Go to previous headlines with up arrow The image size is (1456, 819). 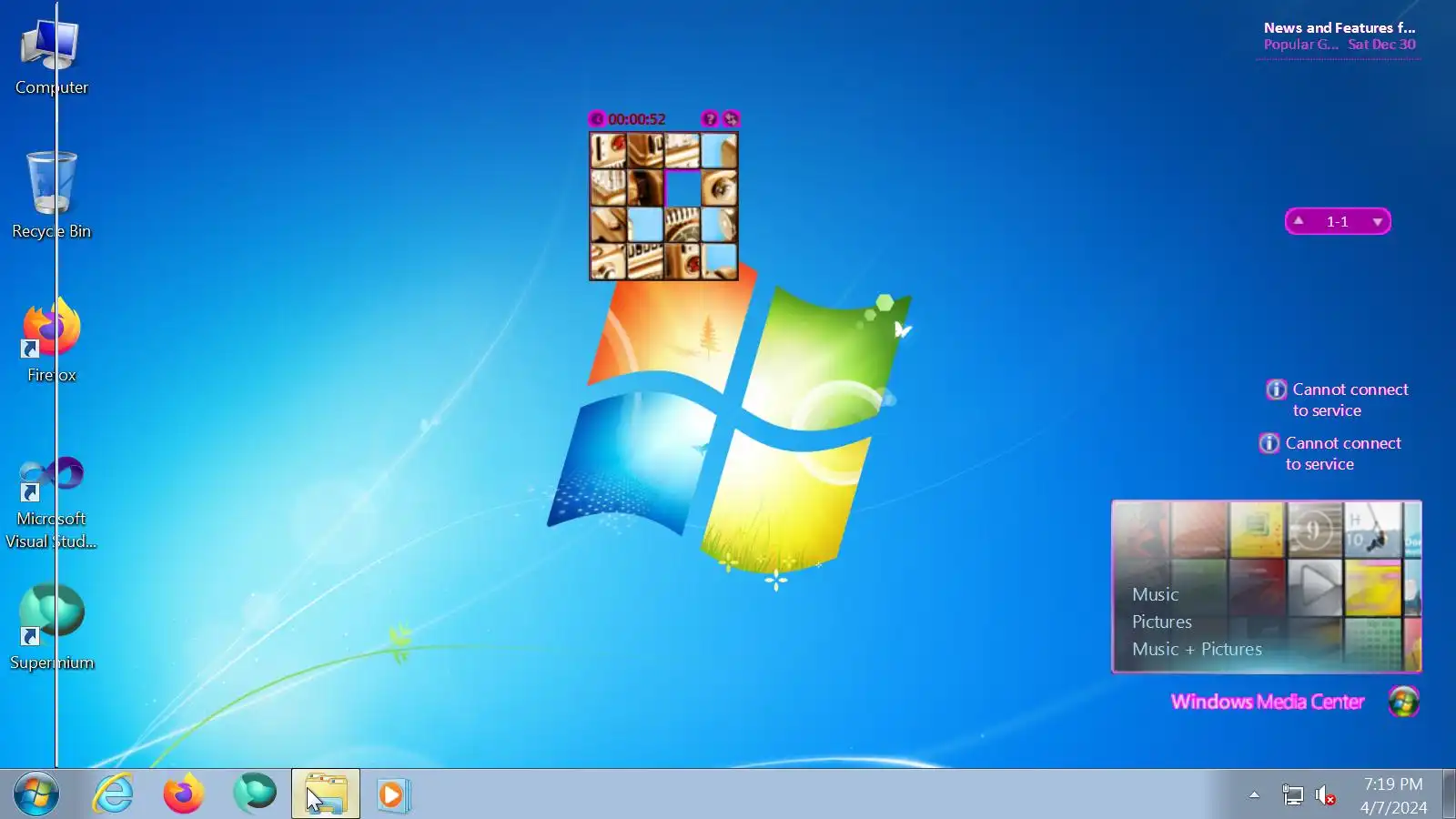(1299, 221)
